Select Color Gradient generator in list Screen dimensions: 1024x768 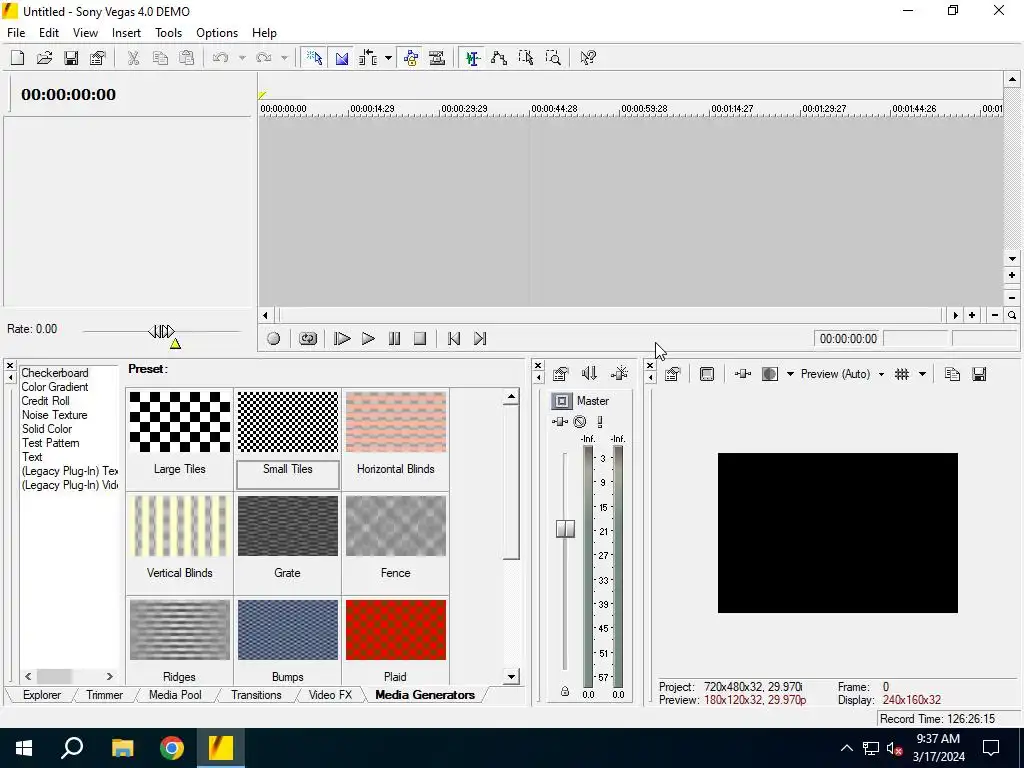pyautogui.click(x=55, y=387)
